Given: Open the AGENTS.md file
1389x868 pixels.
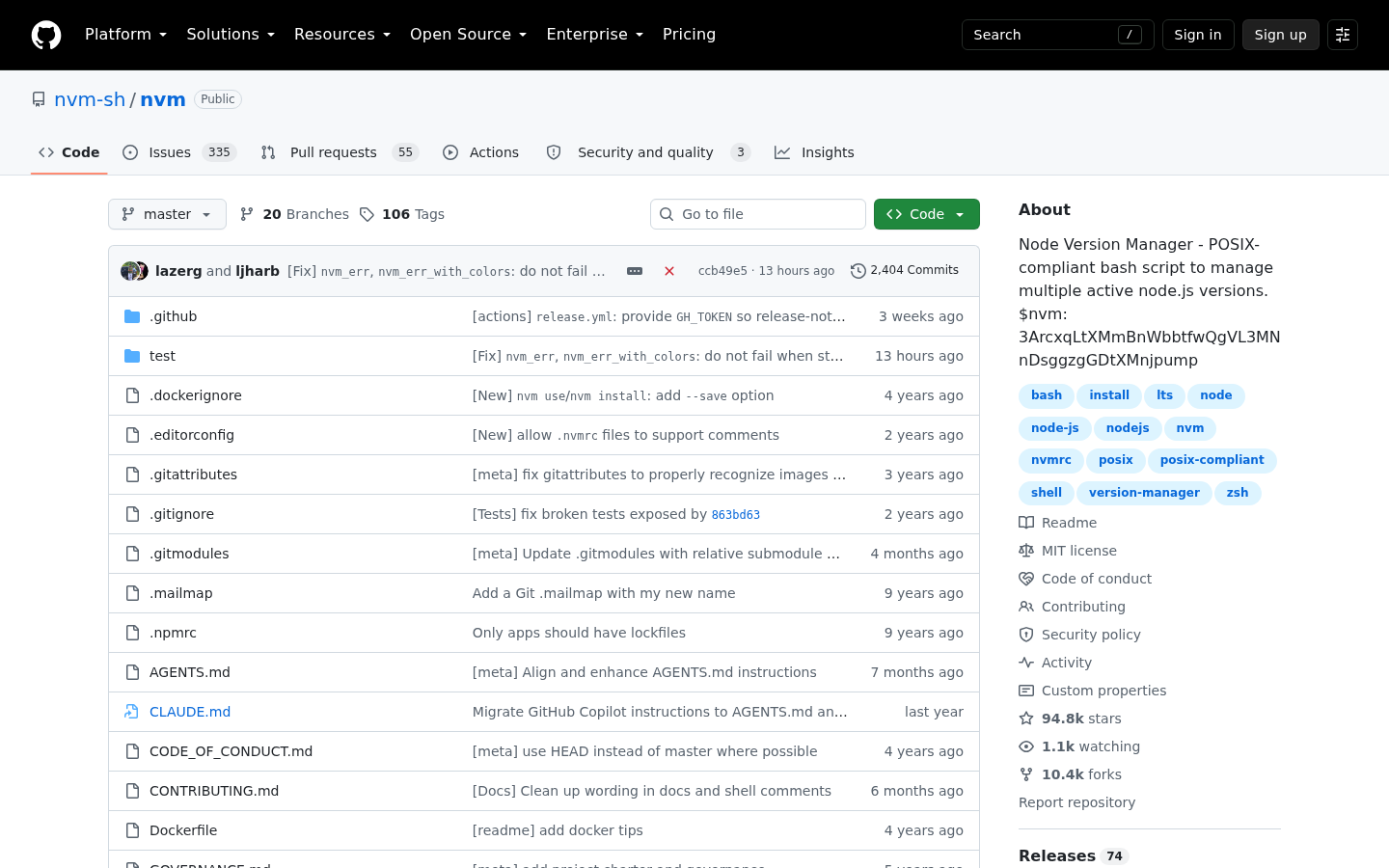Looking at the screenshot, I should [190, 672].
